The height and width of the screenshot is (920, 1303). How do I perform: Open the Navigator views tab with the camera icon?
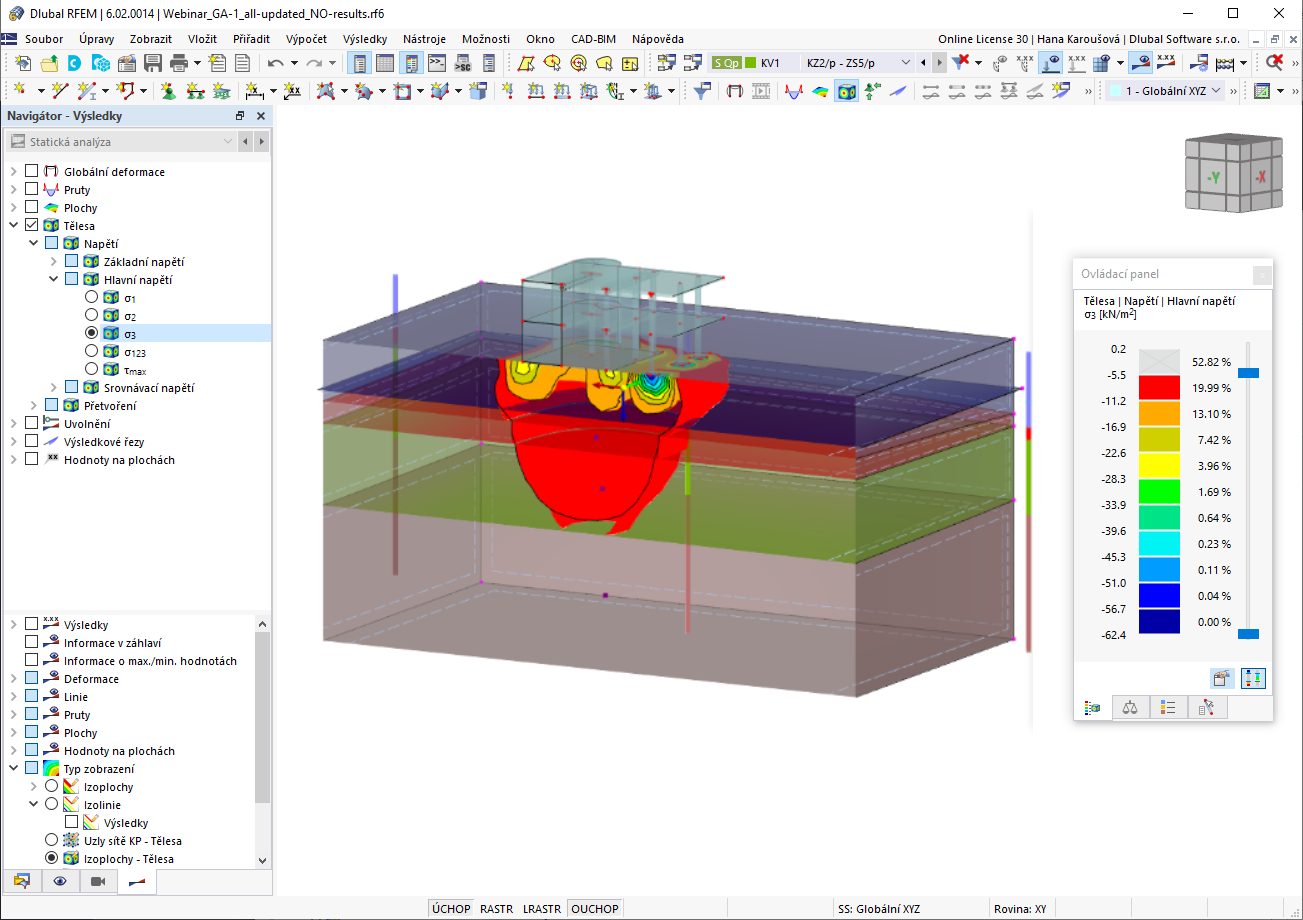pos(98,881)
